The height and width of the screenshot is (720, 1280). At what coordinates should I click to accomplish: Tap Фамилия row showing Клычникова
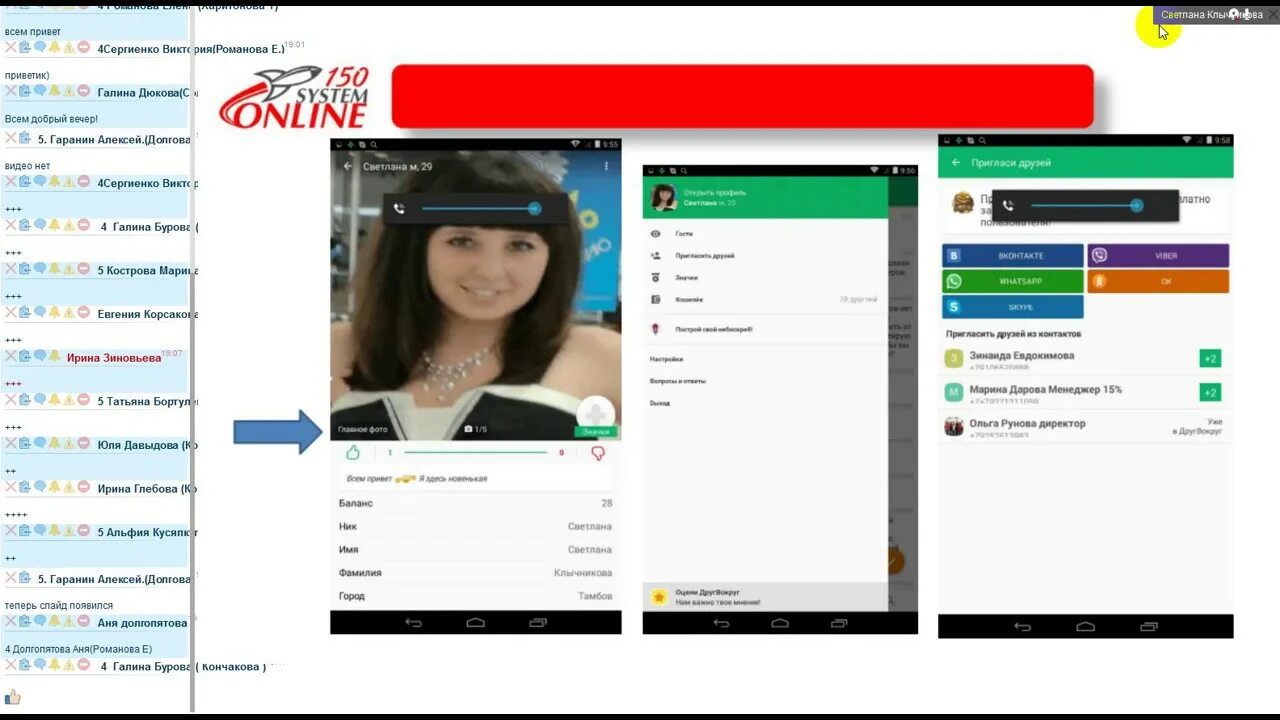tap(475, 573)
